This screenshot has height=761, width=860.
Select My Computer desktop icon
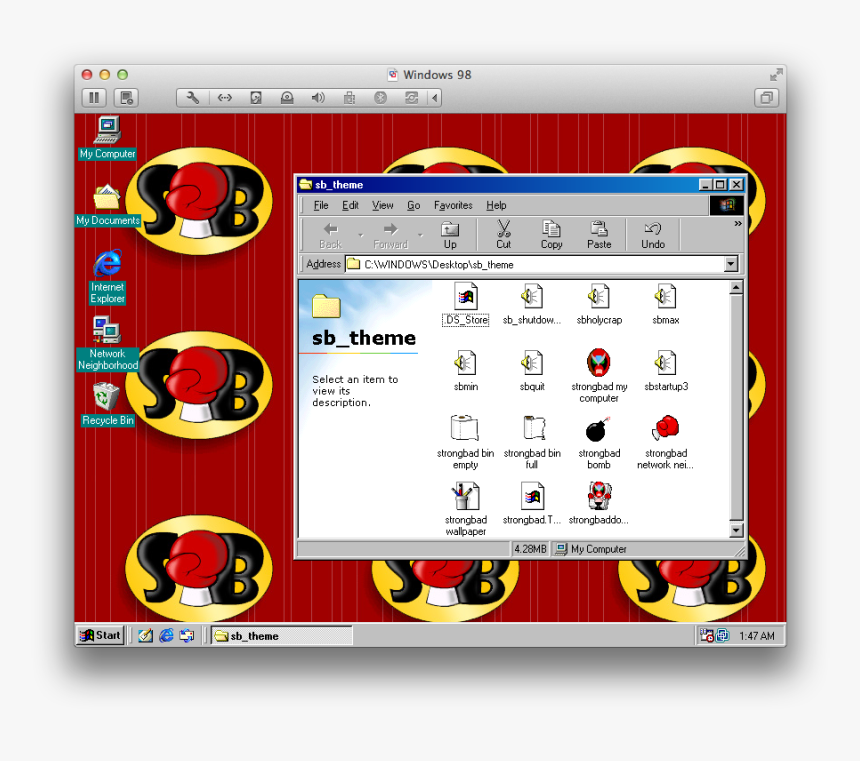(108, 138)
